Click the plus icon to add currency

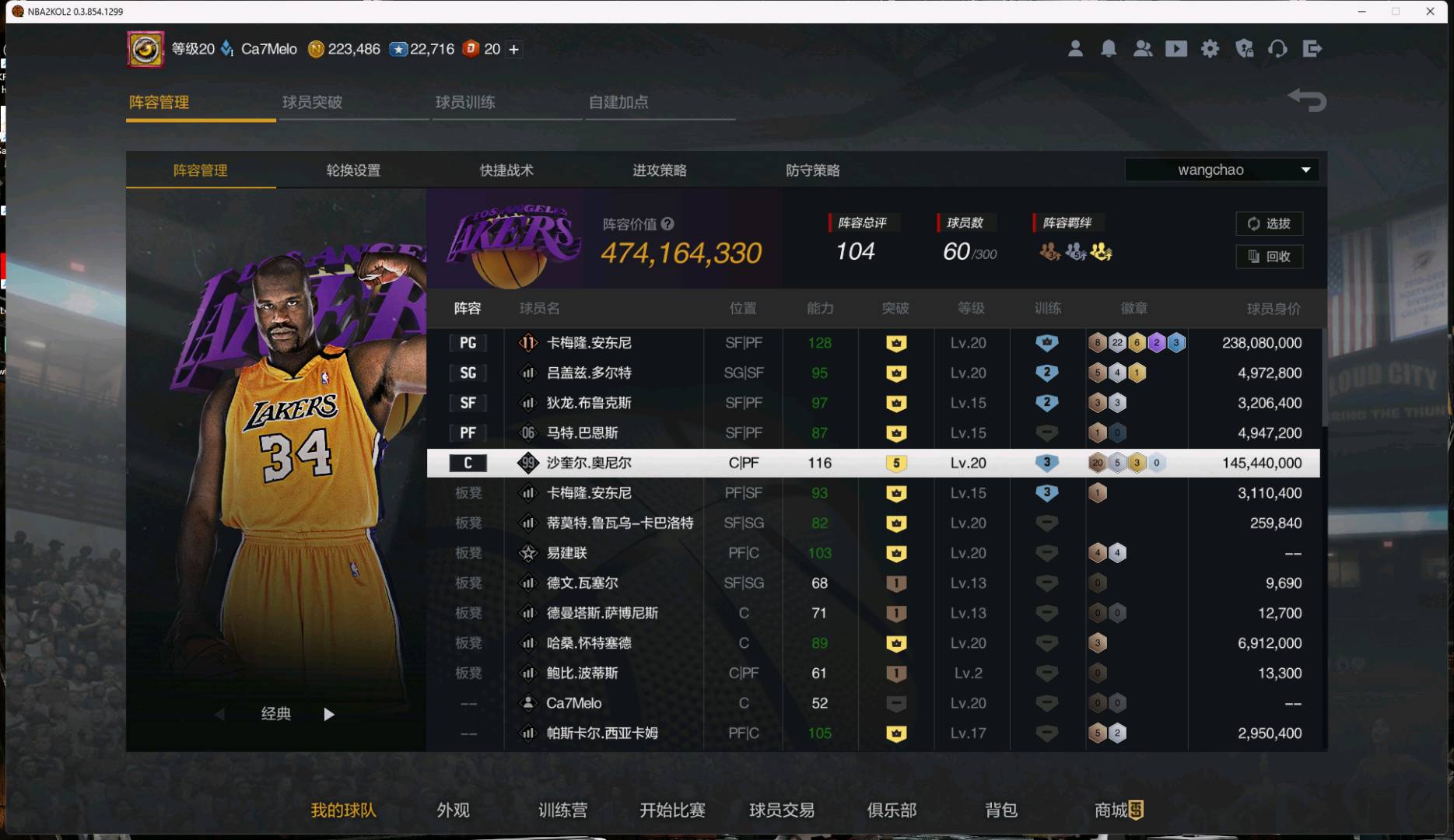[514, 49]
